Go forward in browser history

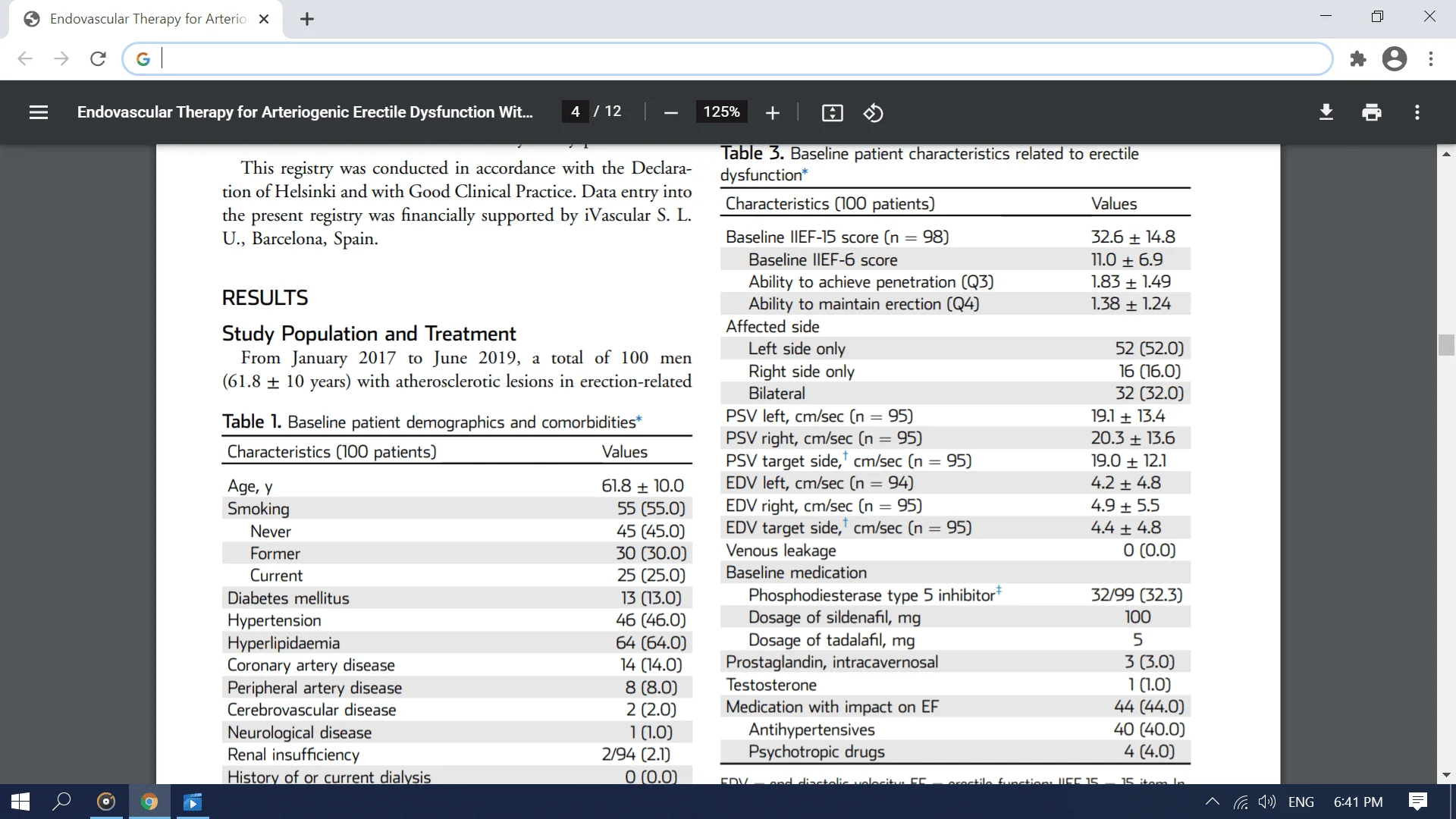(x=61, y=58)
